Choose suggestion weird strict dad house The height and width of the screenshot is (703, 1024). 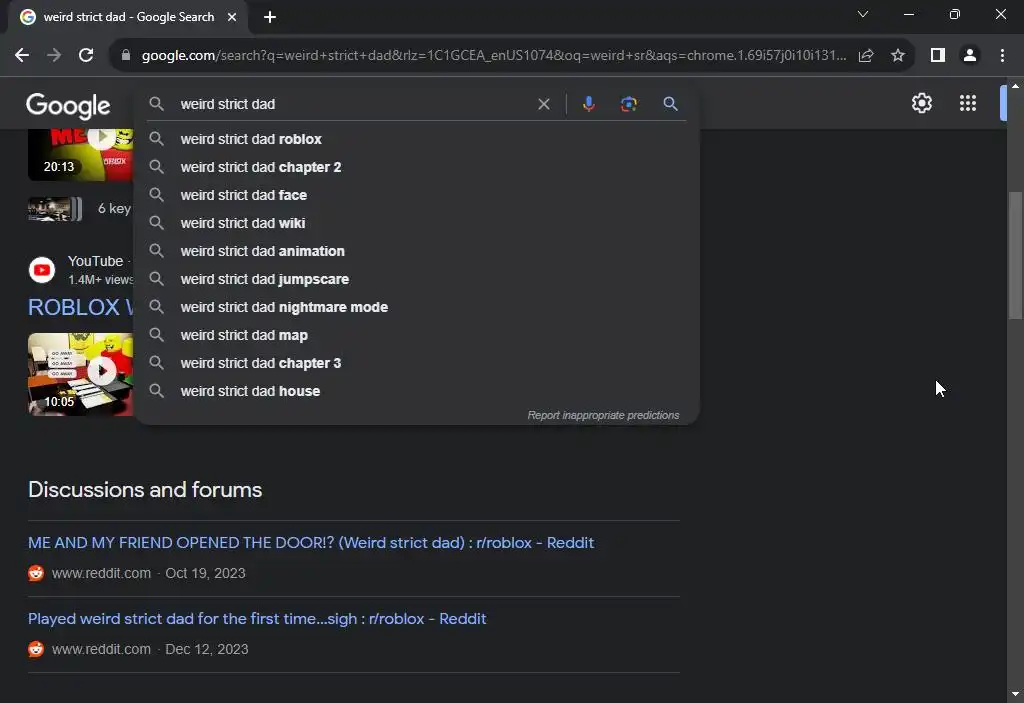click(x=417, y=391)
